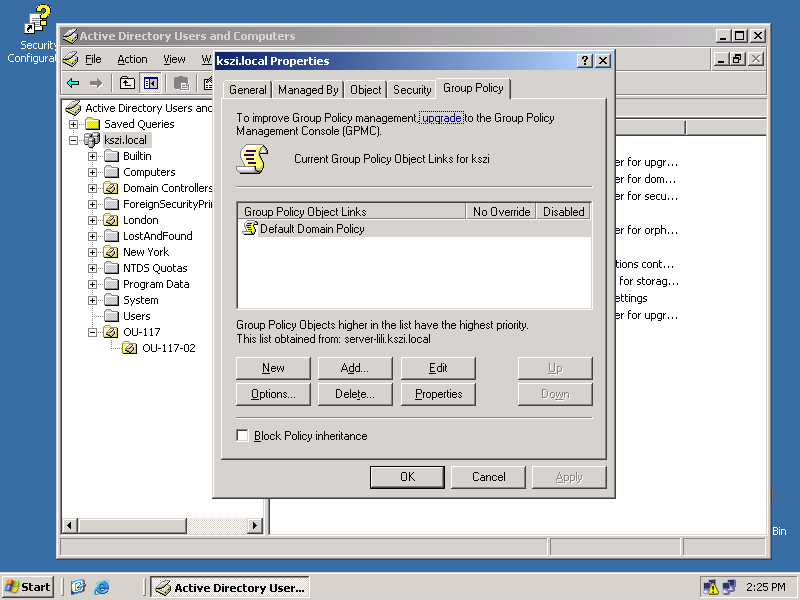Expand the Domain Controllers node

92,188
